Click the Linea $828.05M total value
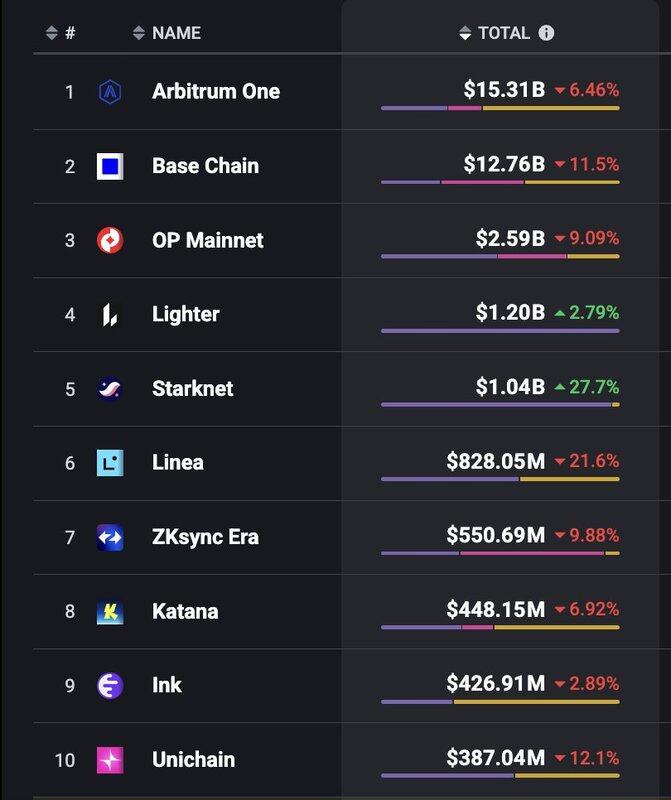 [495, 461]
